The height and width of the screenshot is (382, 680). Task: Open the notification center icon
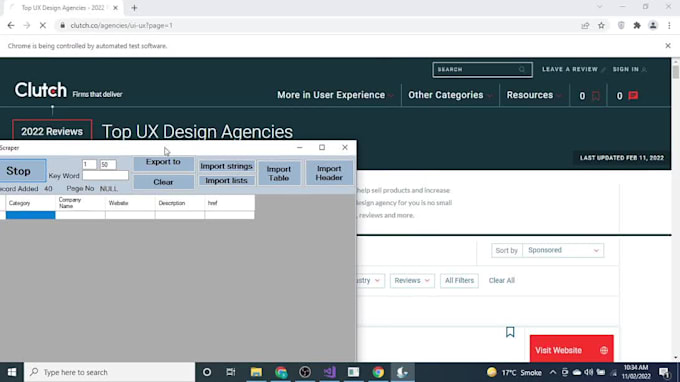click(x=664, y=372)
